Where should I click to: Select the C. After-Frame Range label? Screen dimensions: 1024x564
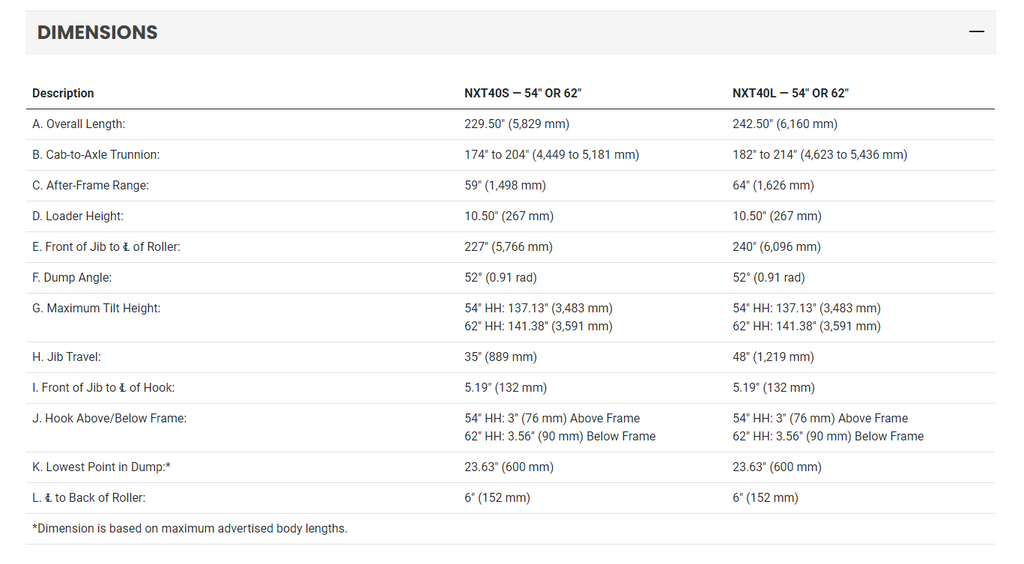pos(91,185)
